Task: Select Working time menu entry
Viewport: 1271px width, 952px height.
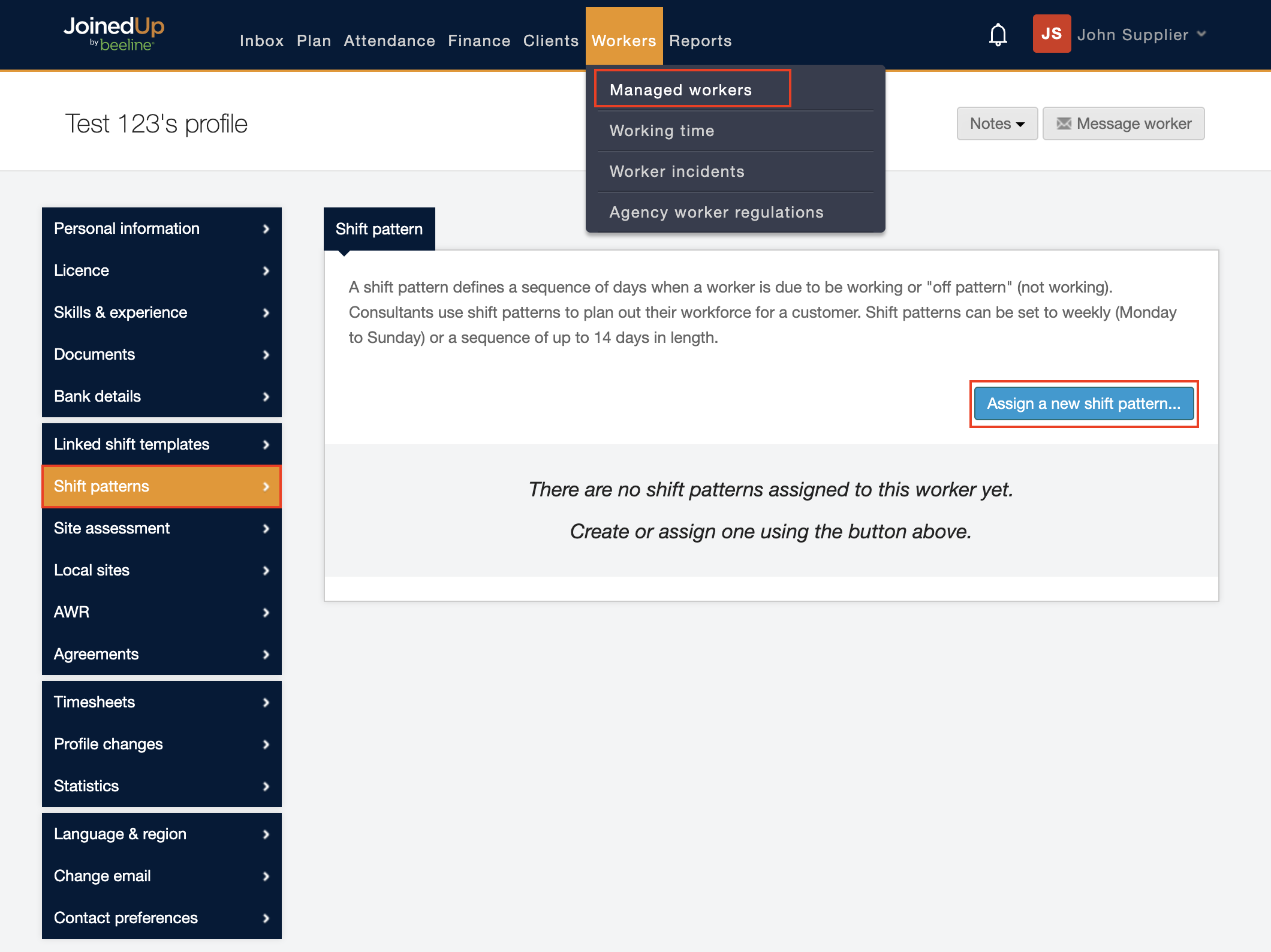Action: click(662, 131)
